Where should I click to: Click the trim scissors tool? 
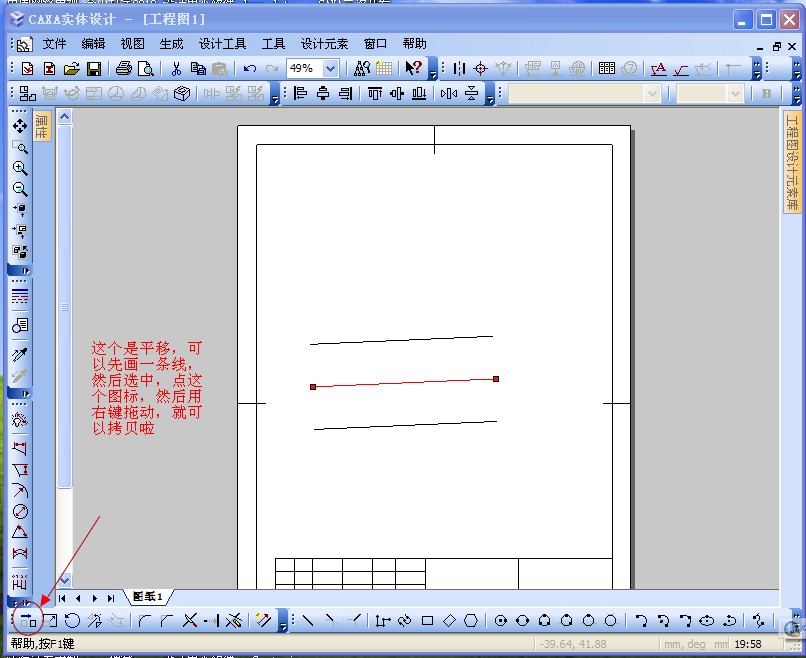(190, 620)
